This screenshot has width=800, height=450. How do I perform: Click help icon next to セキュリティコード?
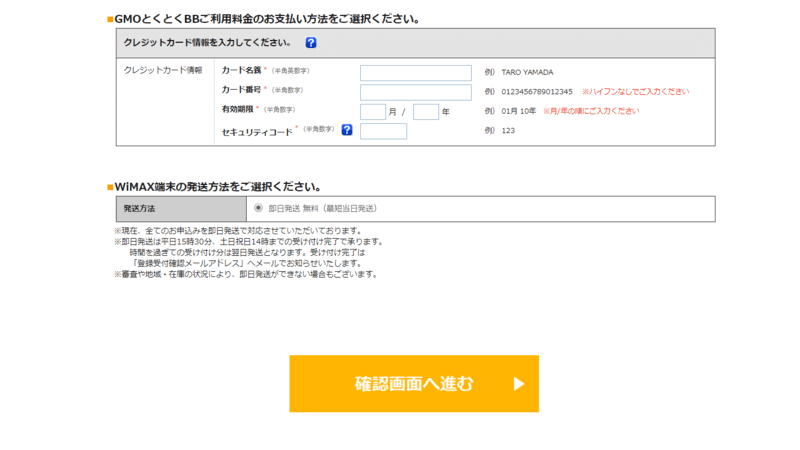(347, 130)
